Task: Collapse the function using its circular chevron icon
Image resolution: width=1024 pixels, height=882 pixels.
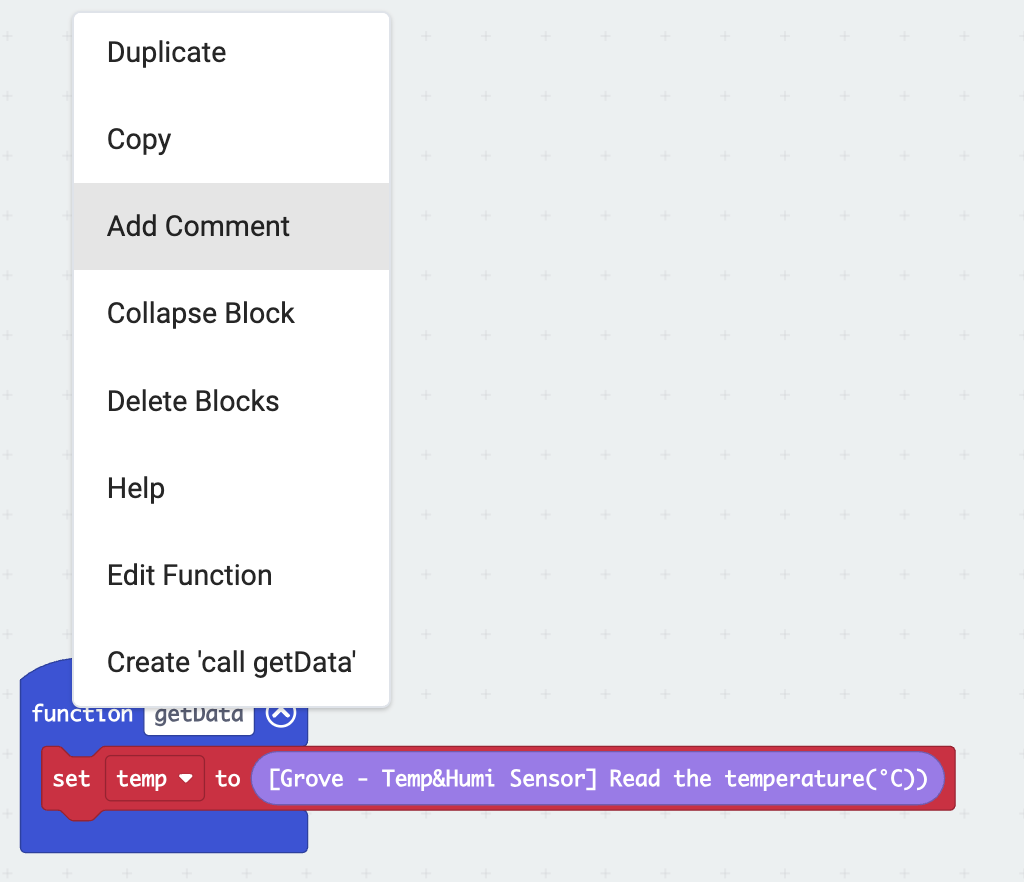Action: (281, 714)
